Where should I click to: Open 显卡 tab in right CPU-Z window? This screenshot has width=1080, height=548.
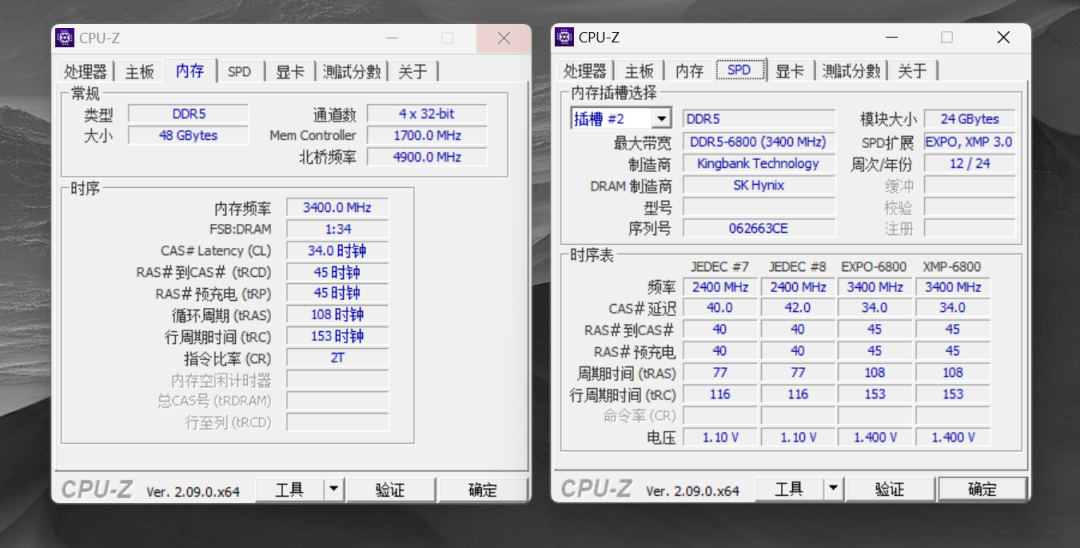[790, 71]
